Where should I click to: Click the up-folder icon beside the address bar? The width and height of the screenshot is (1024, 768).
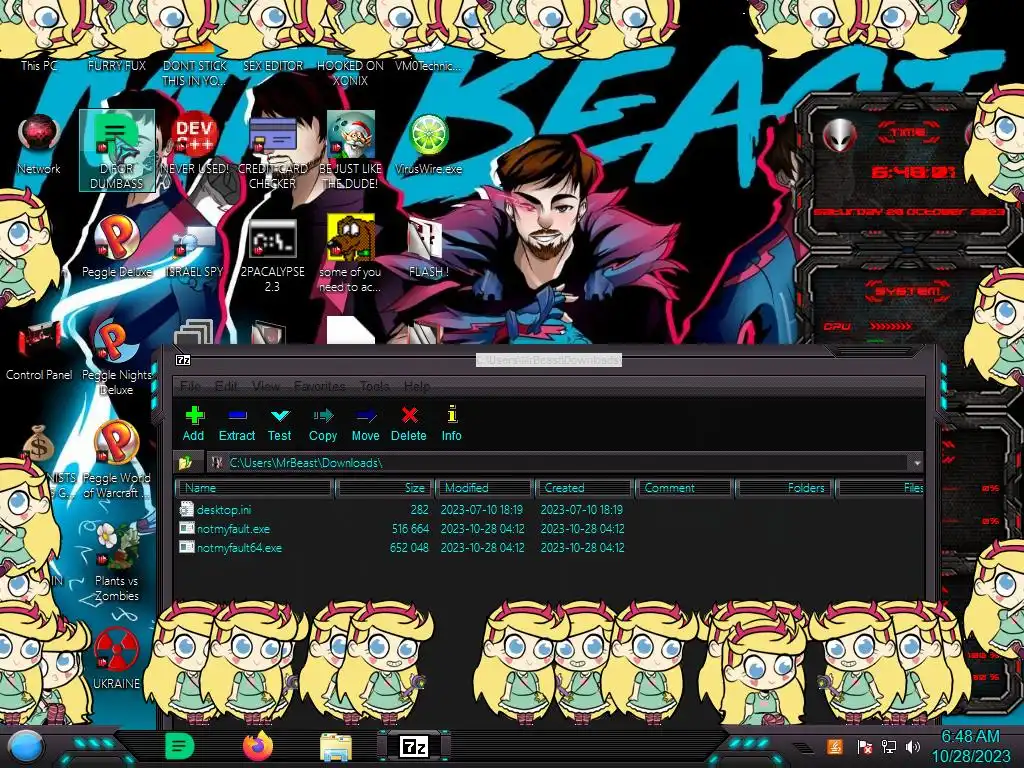(186, 462)
